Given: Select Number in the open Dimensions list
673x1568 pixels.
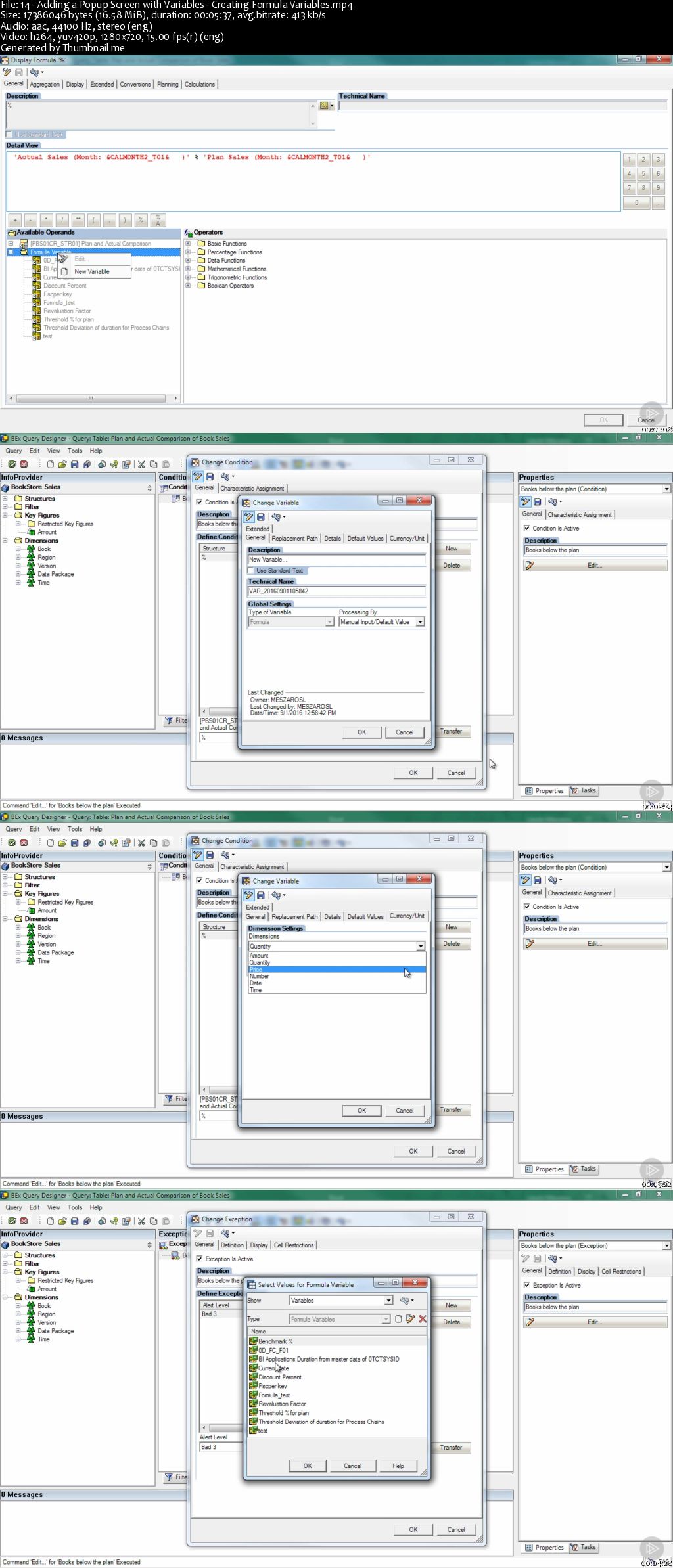Looking at the screenshot, I should click(x=336, y=976).
